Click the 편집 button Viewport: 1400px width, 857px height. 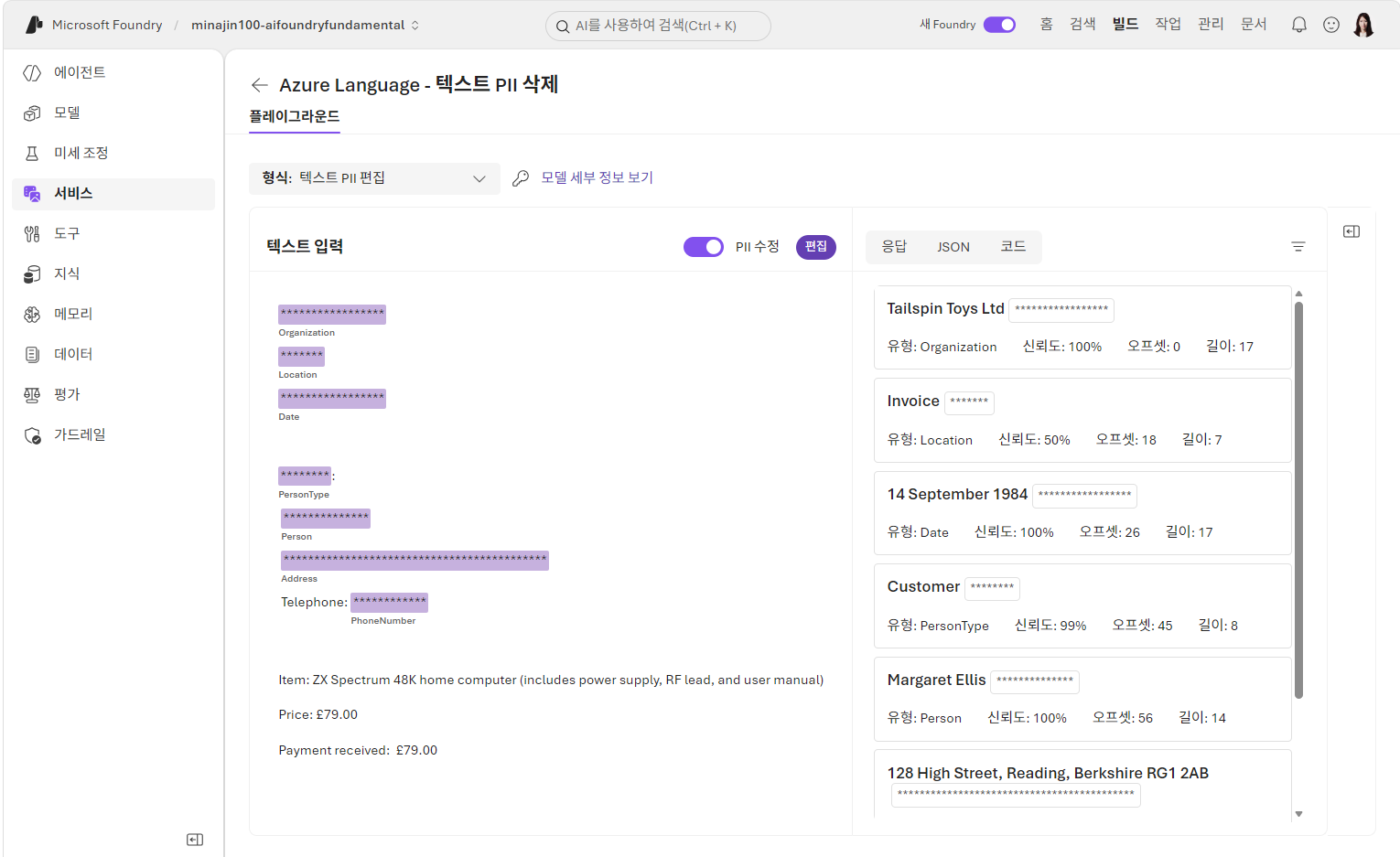[816, 247]
